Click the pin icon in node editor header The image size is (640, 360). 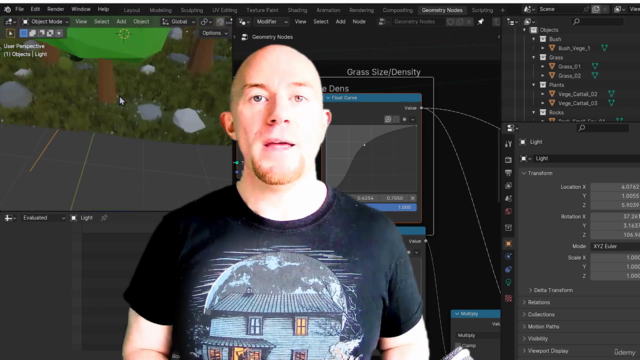(x=480, y=22)
